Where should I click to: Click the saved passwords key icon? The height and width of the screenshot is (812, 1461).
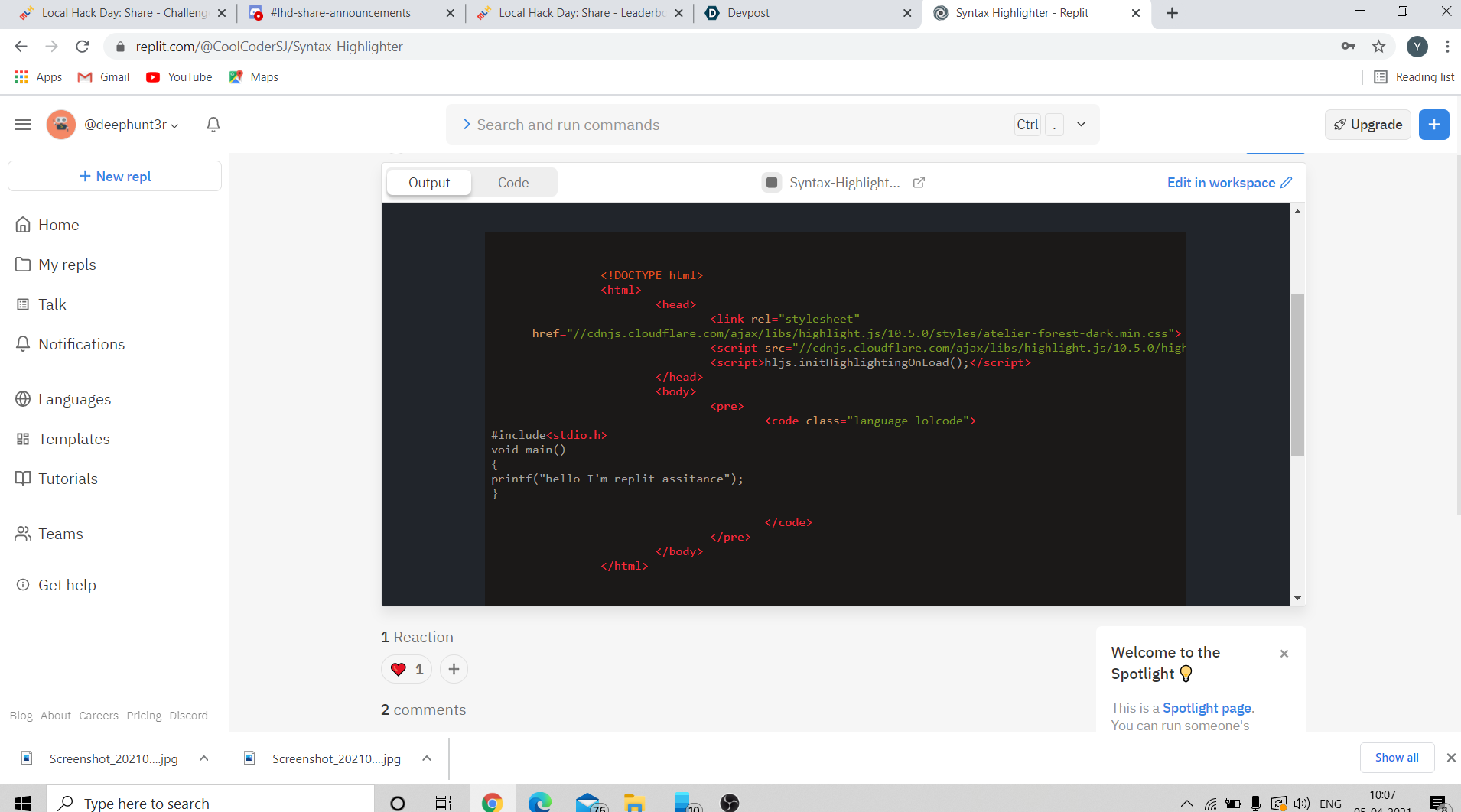pos(1348,47)
